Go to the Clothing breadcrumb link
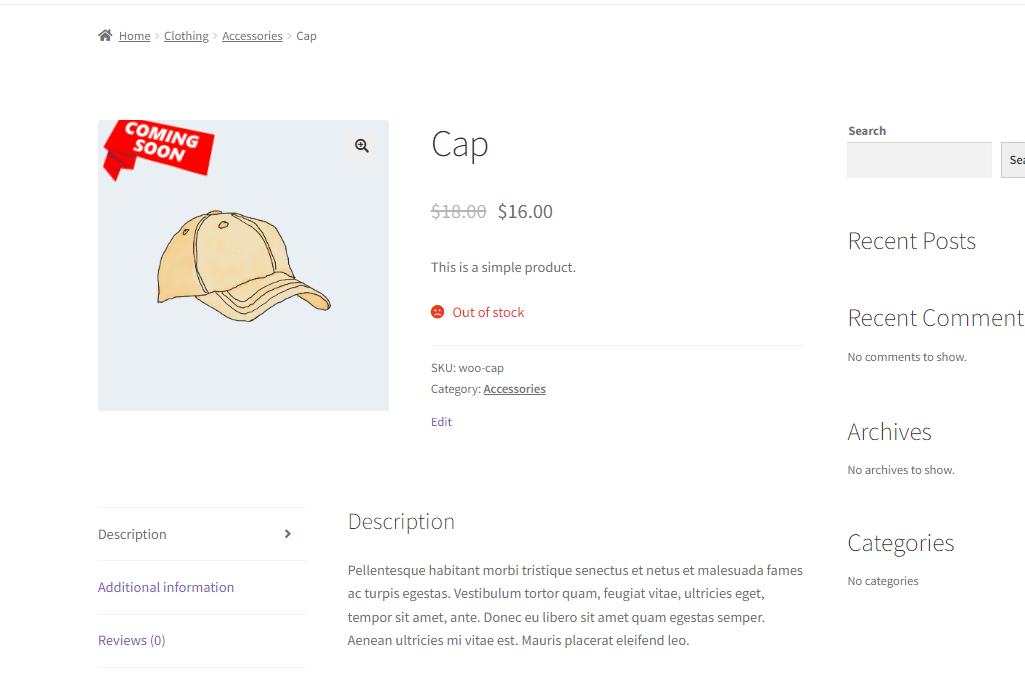1025x690 pixels. click(186, 36)
